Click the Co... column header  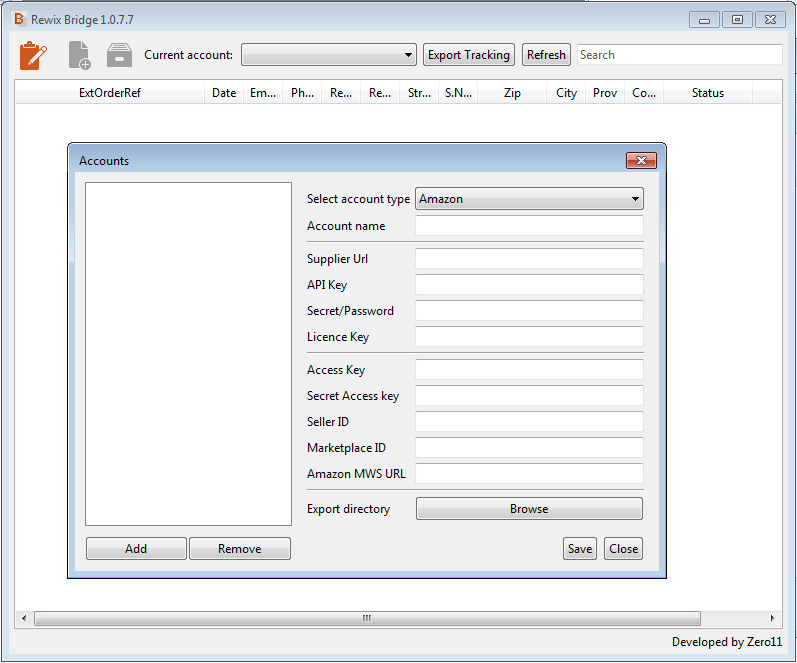click(x=644, y=93)
